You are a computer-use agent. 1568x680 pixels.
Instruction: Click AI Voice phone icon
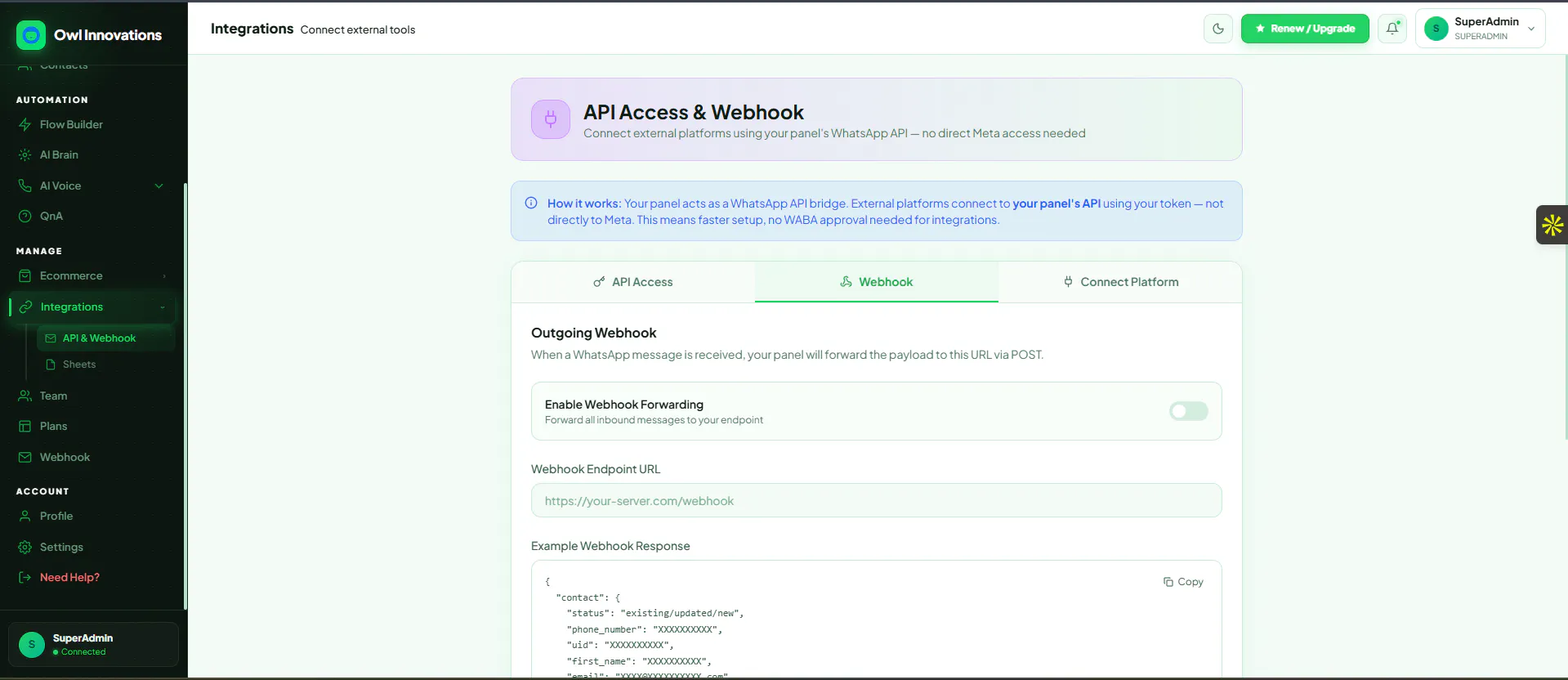[x=25, y=186]
